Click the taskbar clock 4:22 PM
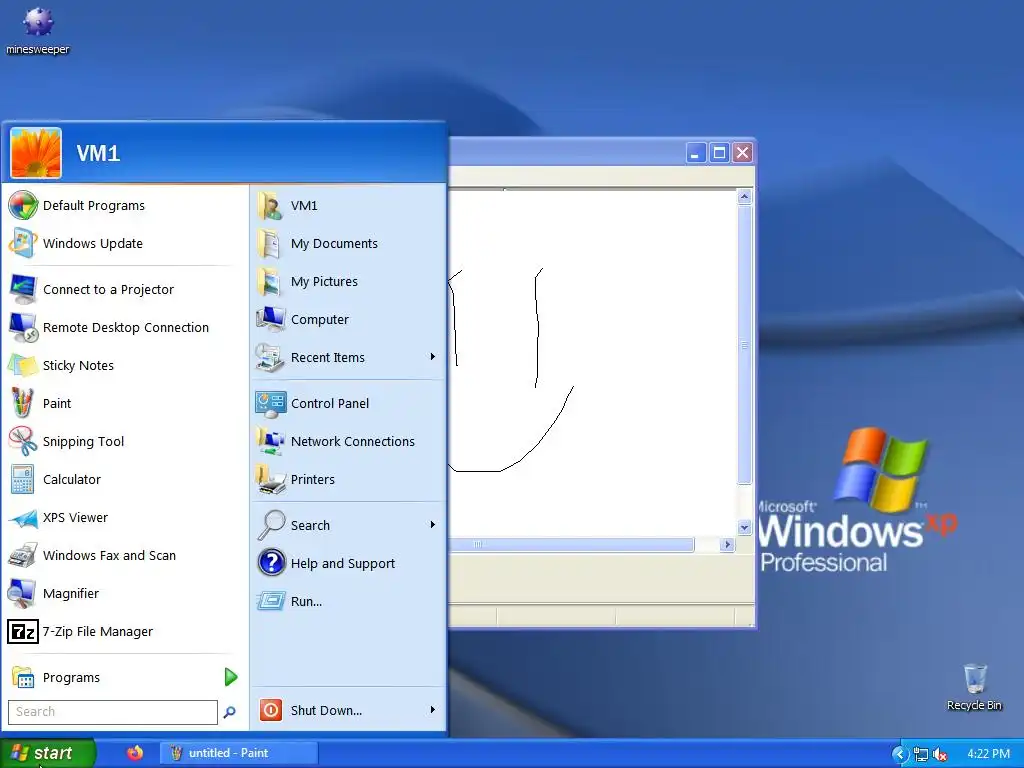This screenshot has height=768, width=1024. tap(988, 754)
